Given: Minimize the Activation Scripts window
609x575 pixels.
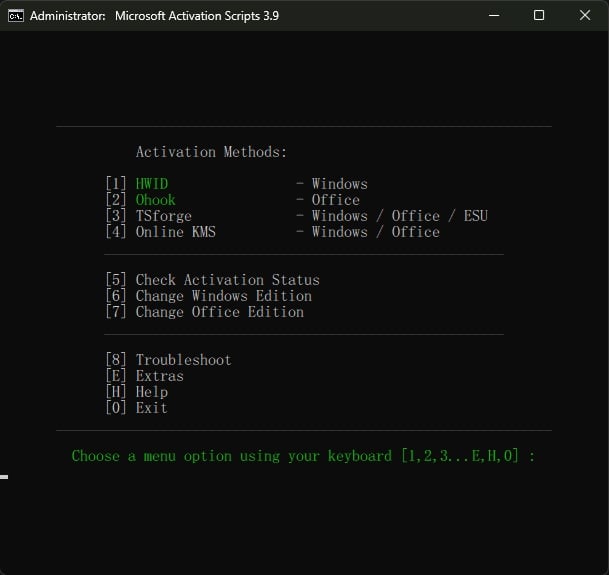Looking at the screenshot, I should [x=492, y=15].
